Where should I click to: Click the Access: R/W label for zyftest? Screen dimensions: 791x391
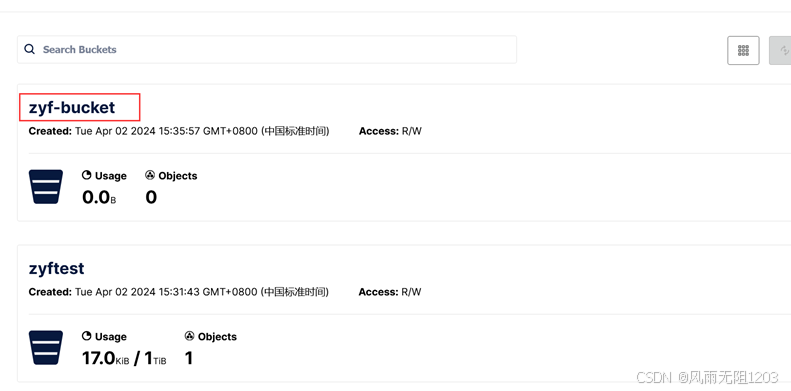point(390,292)
